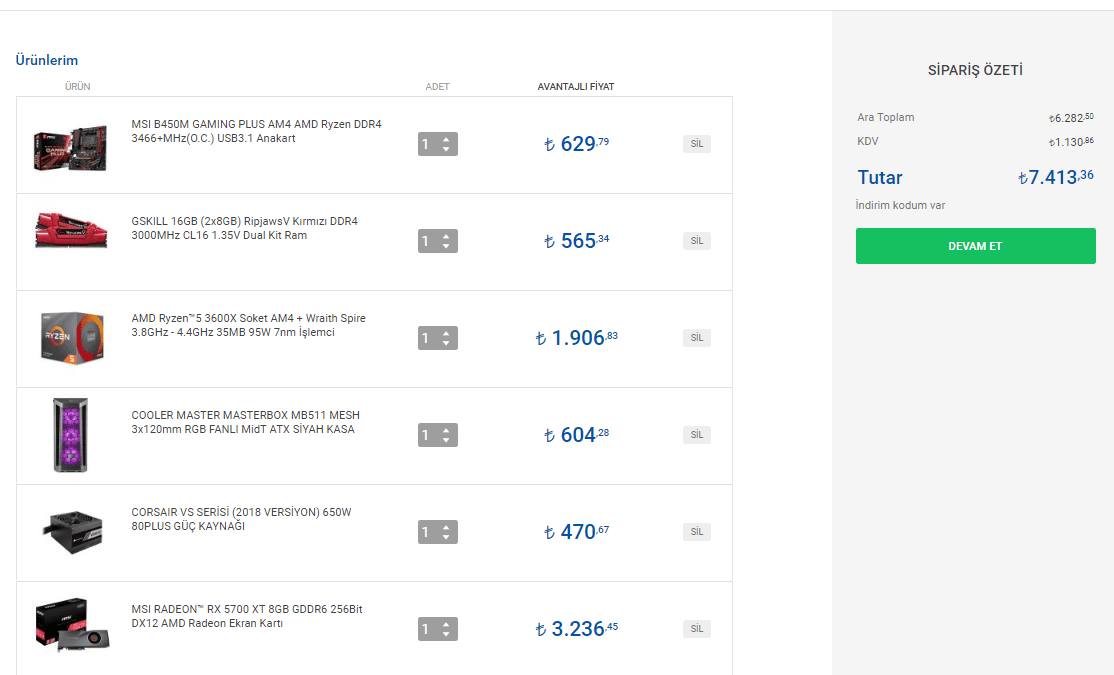
Task: Open MSI Radeon RX 5700 XT image
Action: tap(72, 625)
